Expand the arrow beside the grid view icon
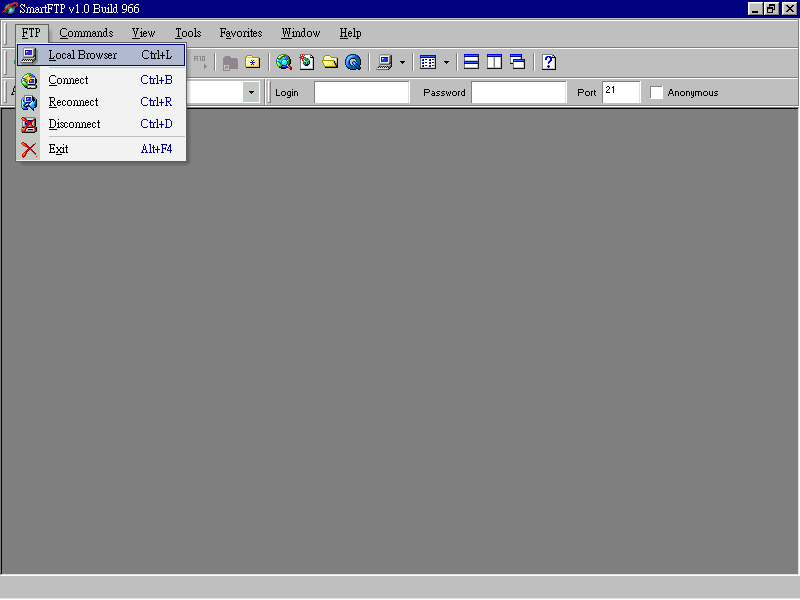800x600 pixels. [446, 63]
